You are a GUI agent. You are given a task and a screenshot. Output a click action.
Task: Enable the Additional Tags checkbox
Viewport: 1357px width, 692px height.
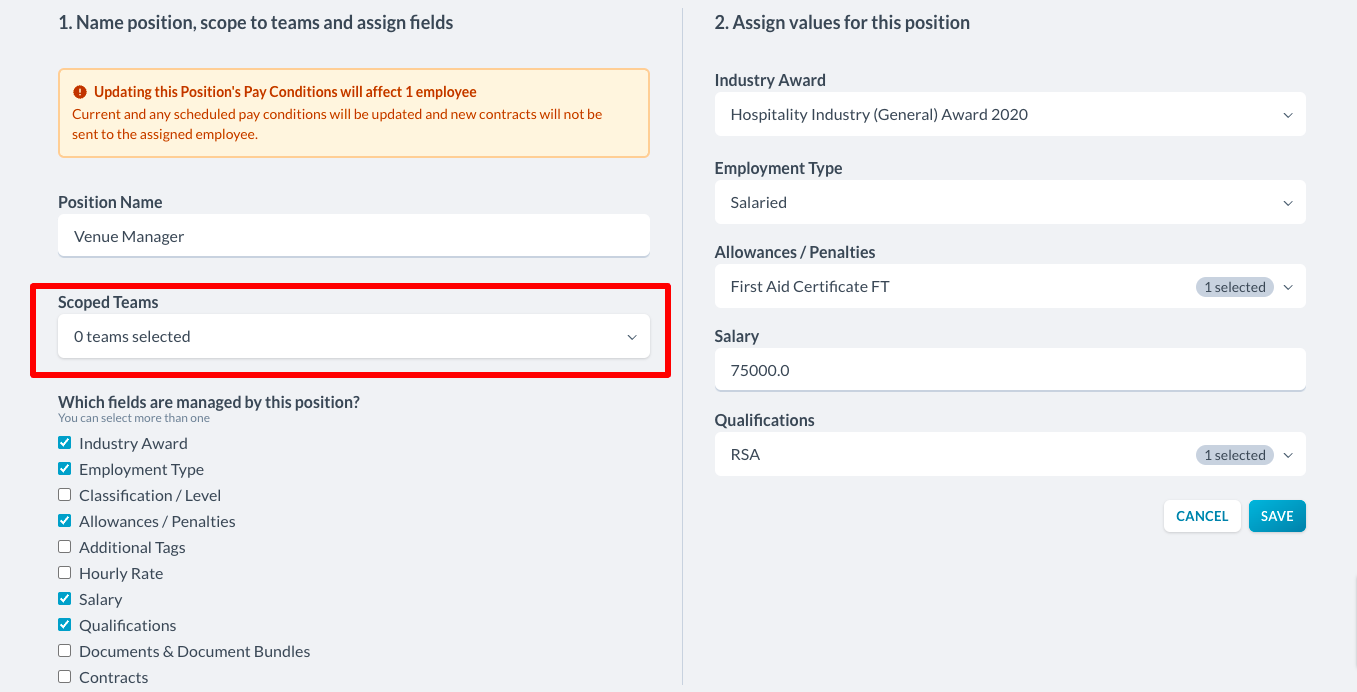(x=65, y=547)
